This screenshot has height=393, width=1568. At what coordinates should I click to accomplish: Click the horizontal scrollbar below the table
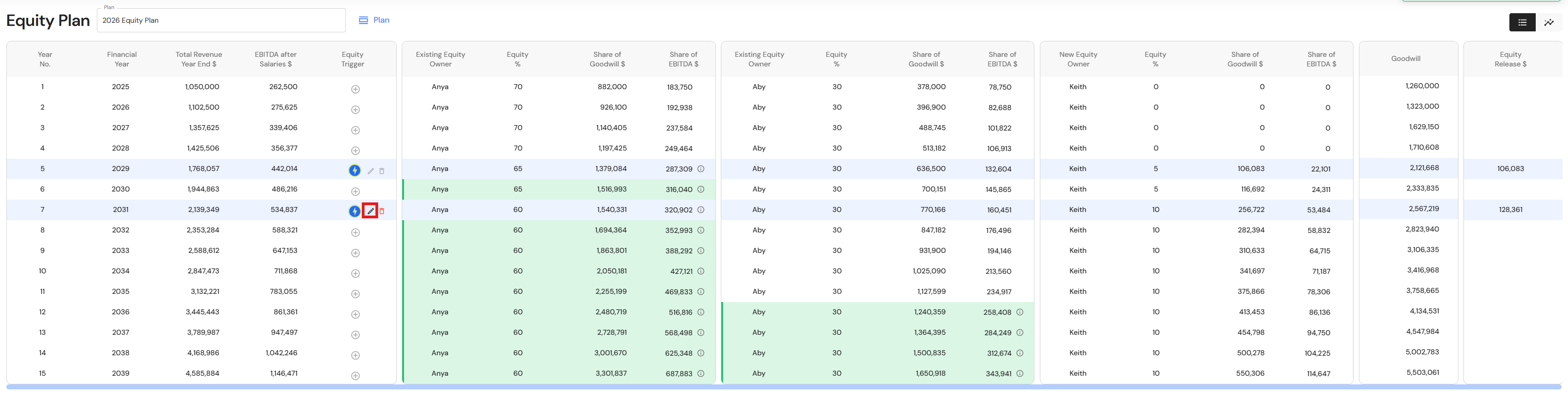click(x=784, y=387)
